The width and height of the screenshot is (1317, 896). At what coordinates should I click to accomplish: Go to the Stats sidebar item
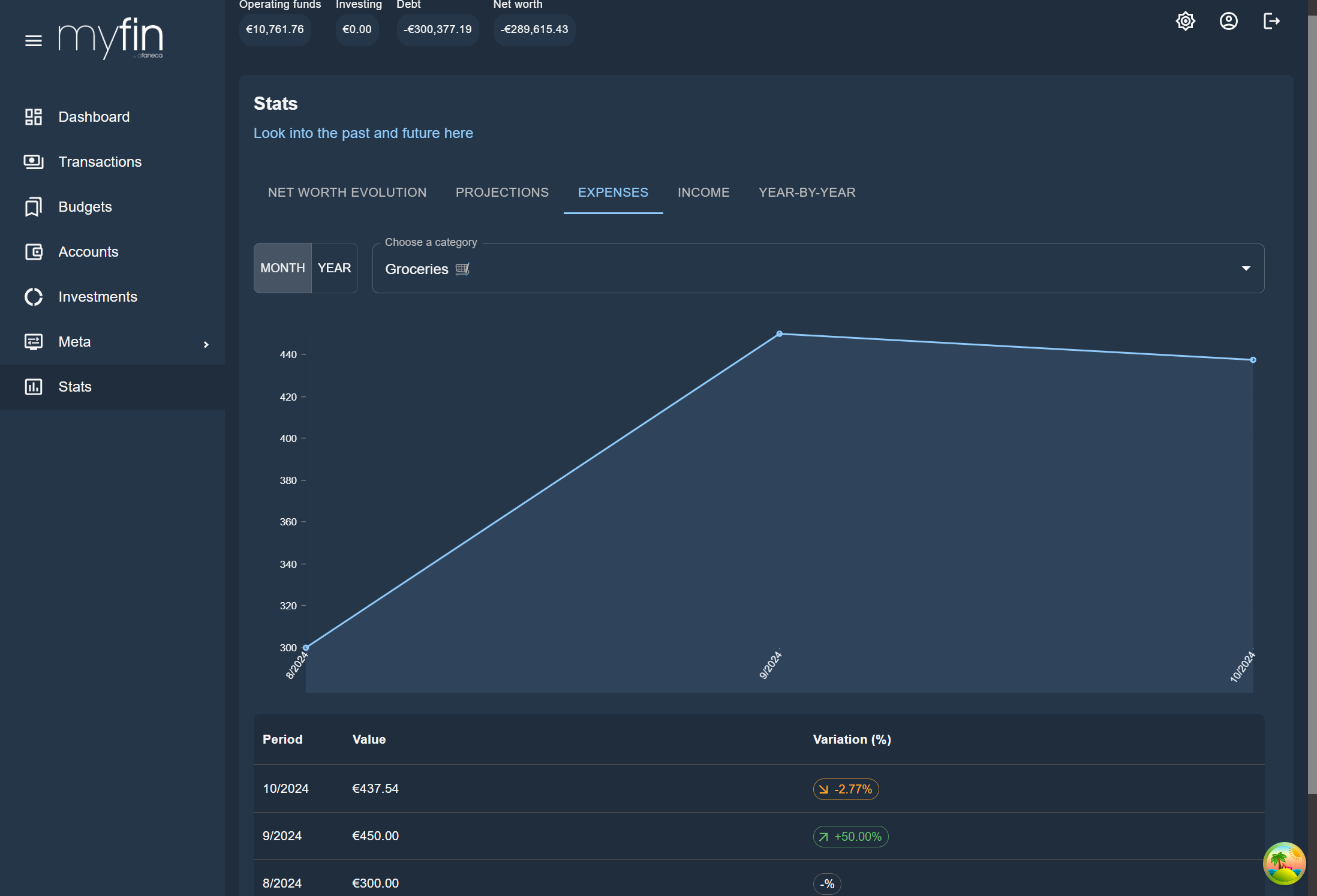pyautogui.click(x=75, y=387)
